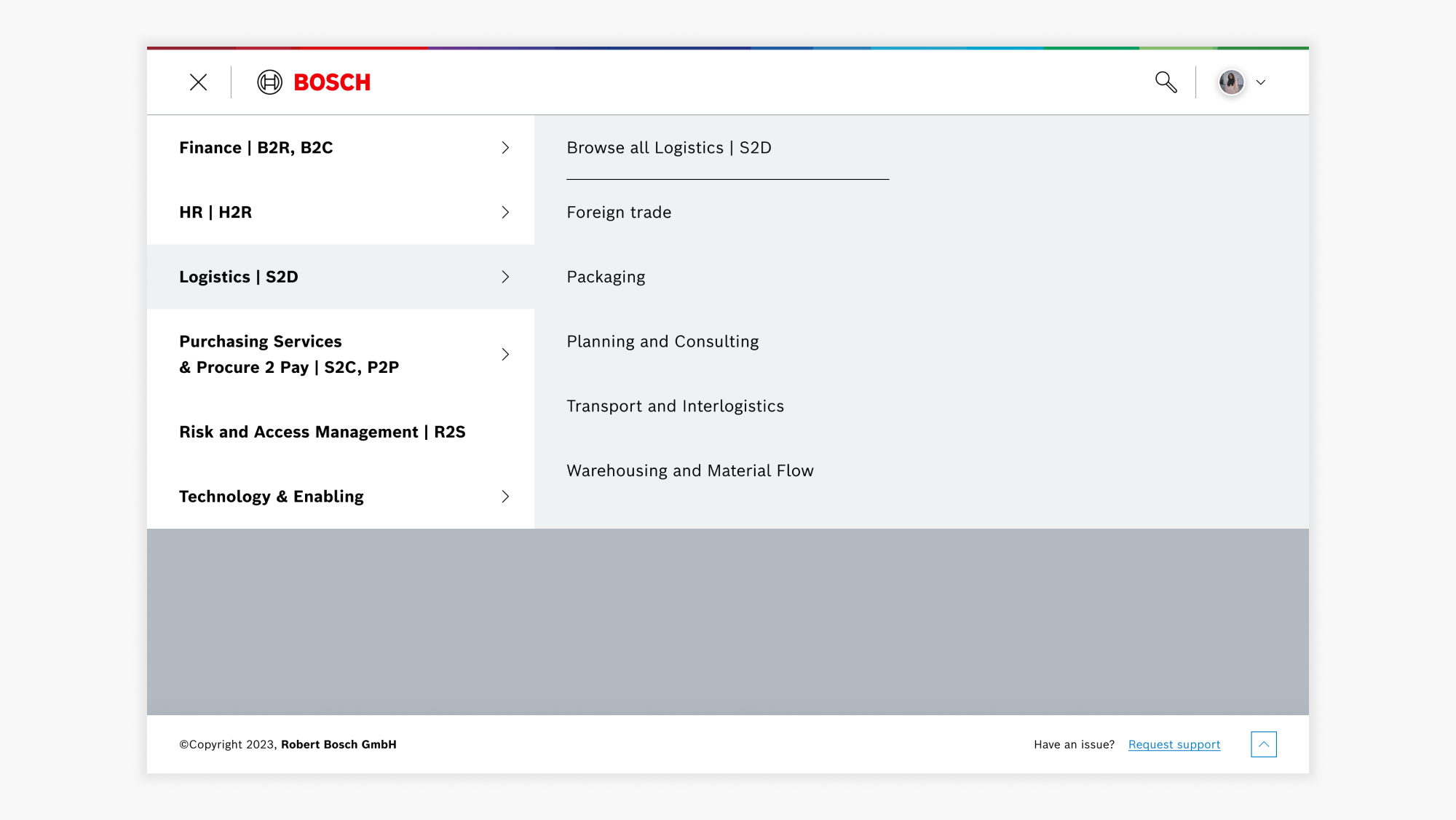Screen dimensions: 1456x820
Task: Expand Technology & Enabling chevron
Action: [x=505, y=497]
